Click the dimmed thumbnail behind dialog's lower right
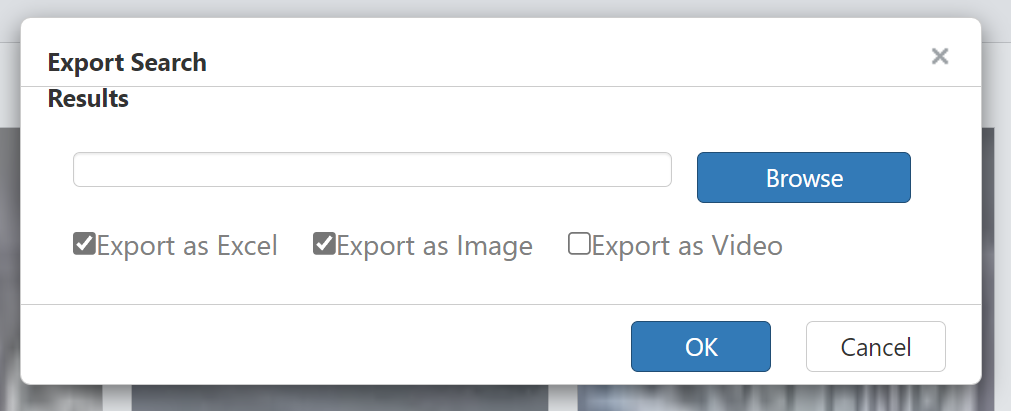The image size is (1011, 411). [777, 397]
